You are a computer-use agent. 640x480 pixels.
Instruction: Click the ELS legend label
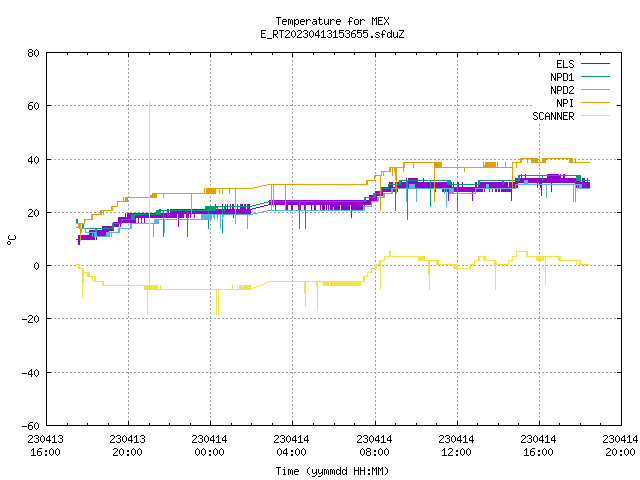pos(565,64)
